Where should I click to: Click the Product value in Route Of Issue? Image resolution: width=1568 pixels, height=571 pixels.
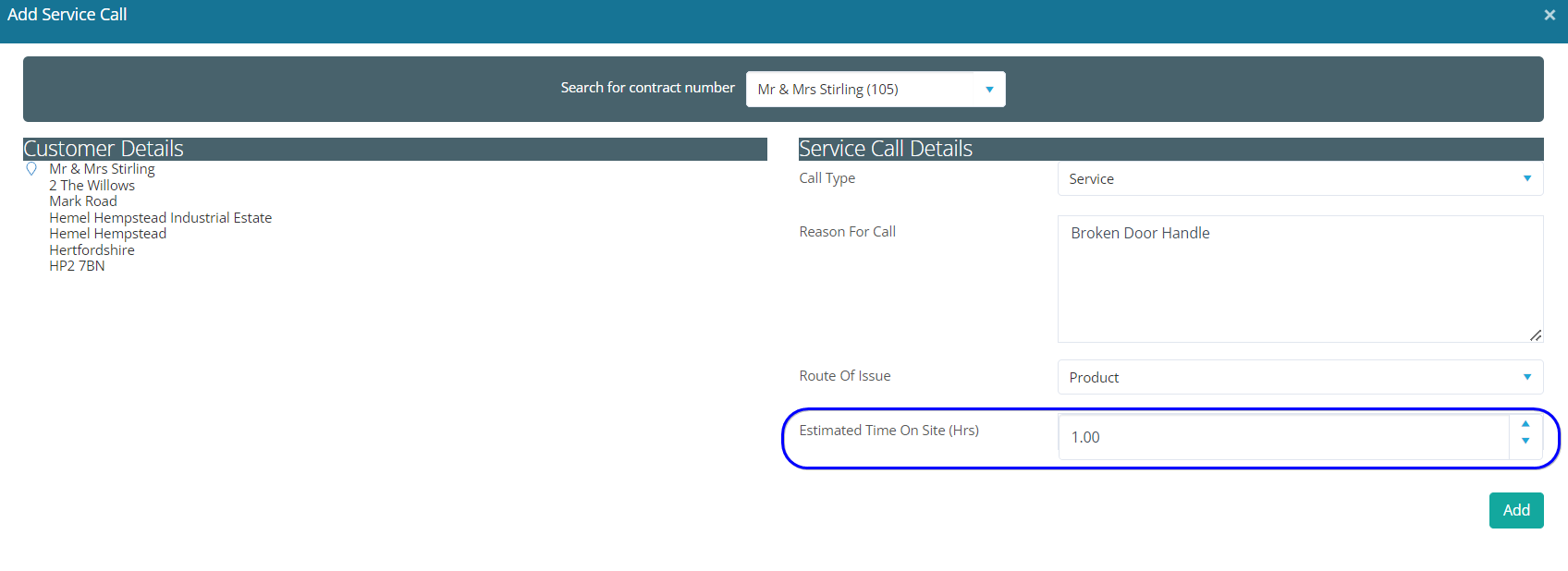tap(1094, 378)
